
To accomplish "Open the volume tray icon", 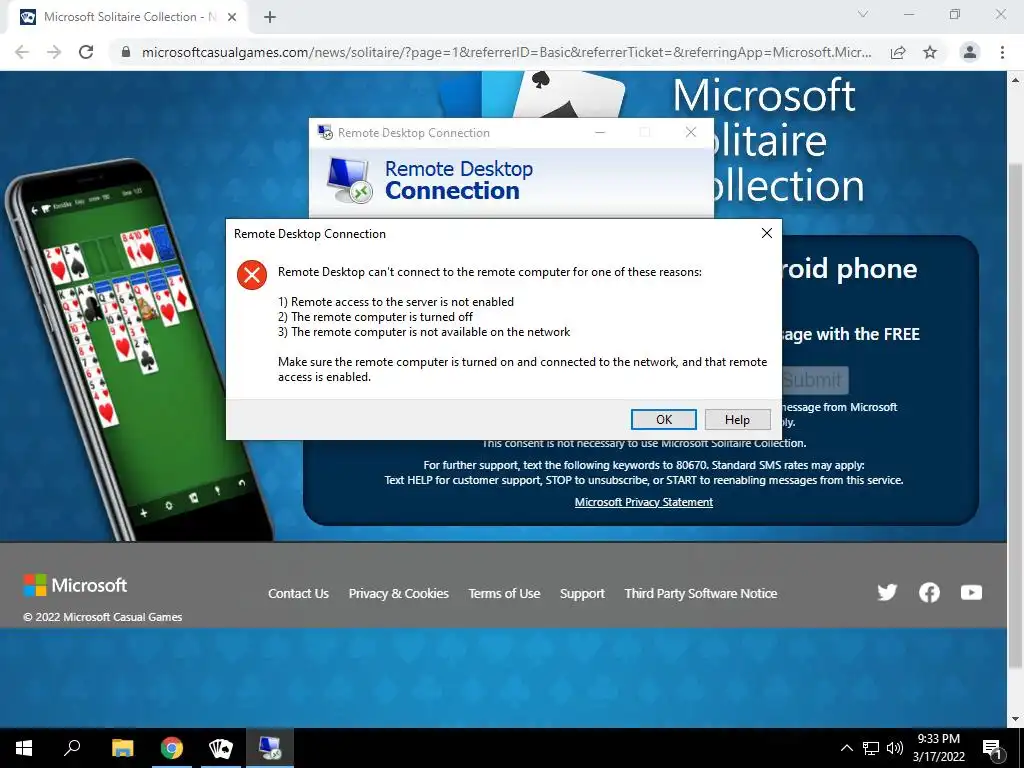I will pyautogui.click(x=895, y=748).
